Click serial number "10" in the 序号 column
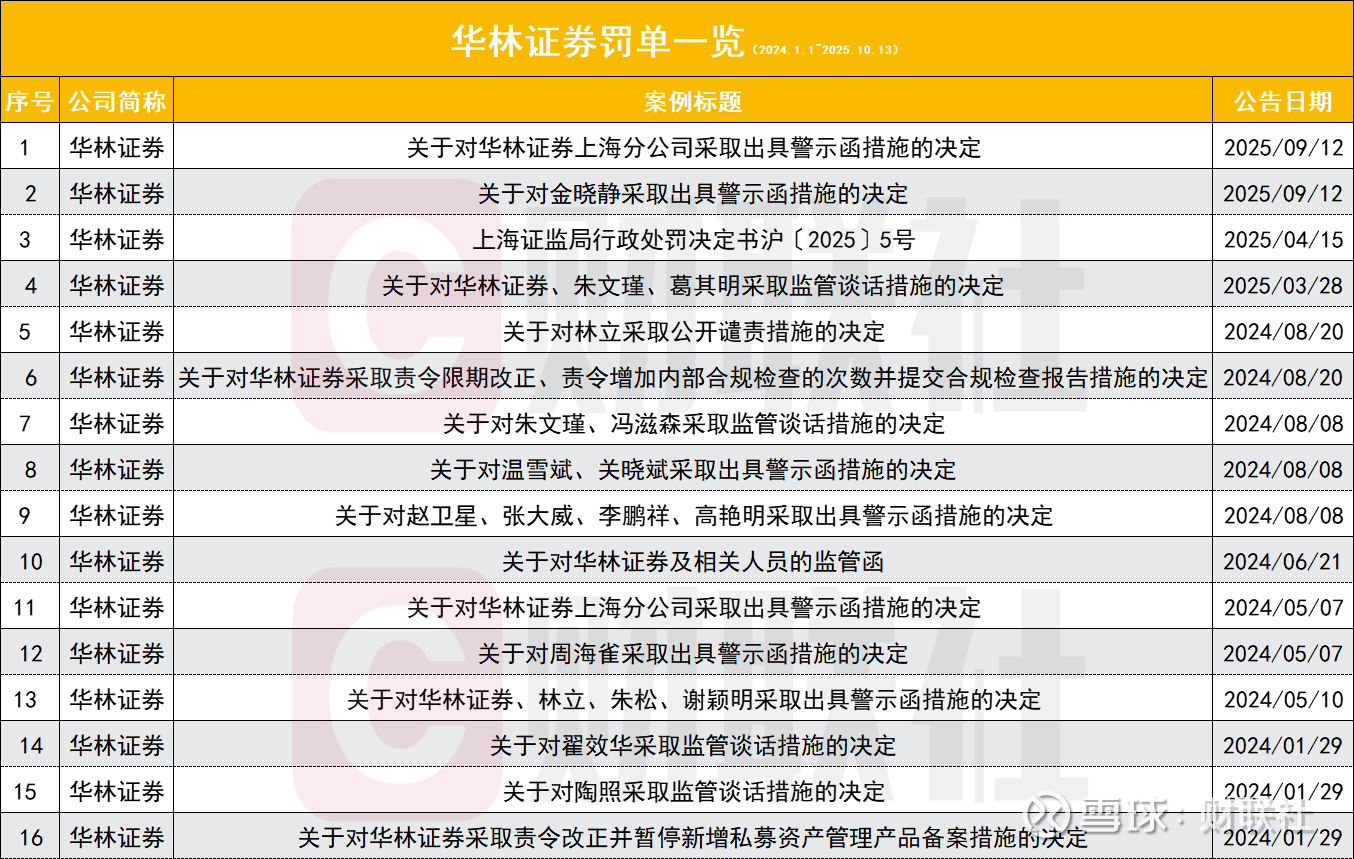Viewport: 1354px width, 859px height. pyautogui.click(x=31, y=562)
